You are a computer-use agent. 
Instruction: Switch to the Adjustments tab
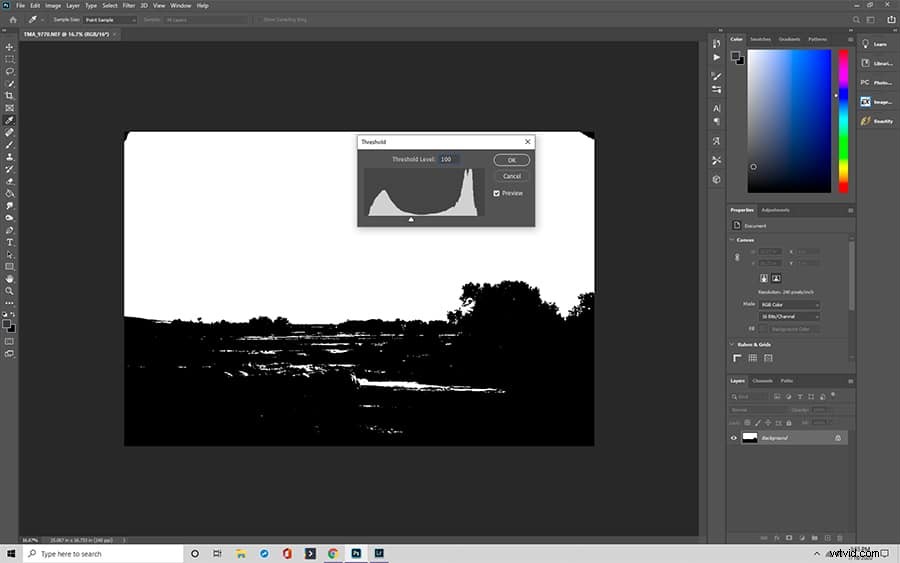point(775,210)
